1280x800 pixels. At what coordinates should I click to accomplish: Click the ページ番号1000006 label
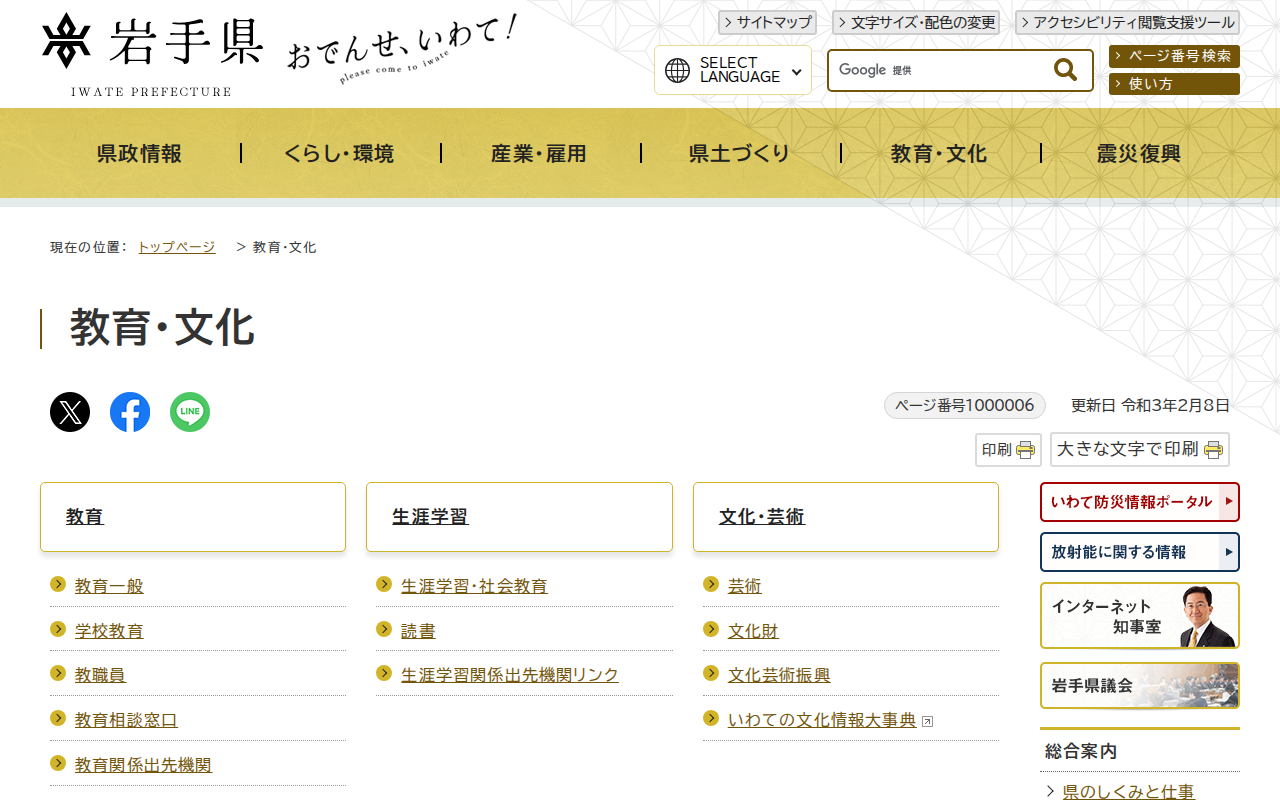pos(965,405)
